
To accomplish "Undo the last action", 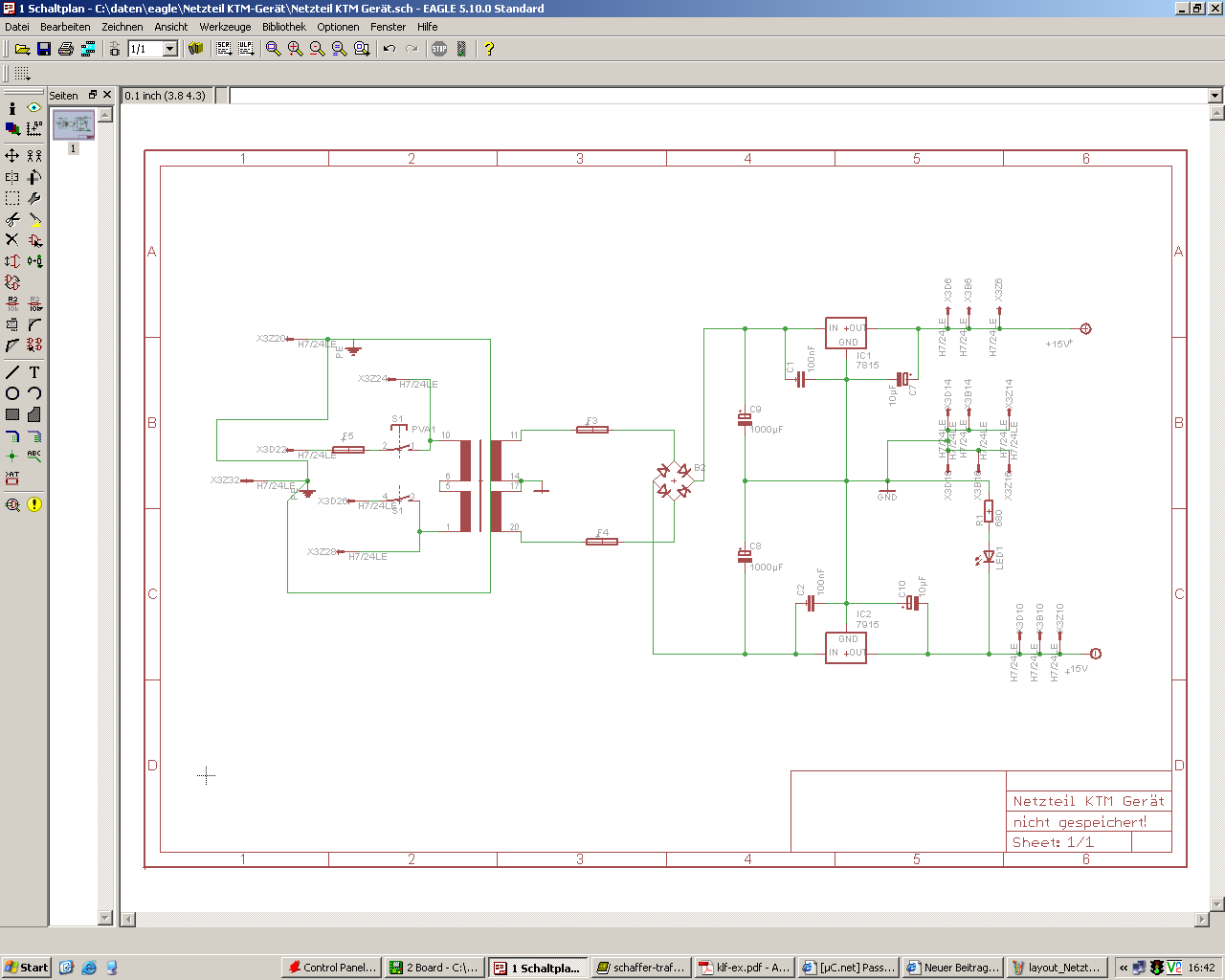I will (390, 49).
